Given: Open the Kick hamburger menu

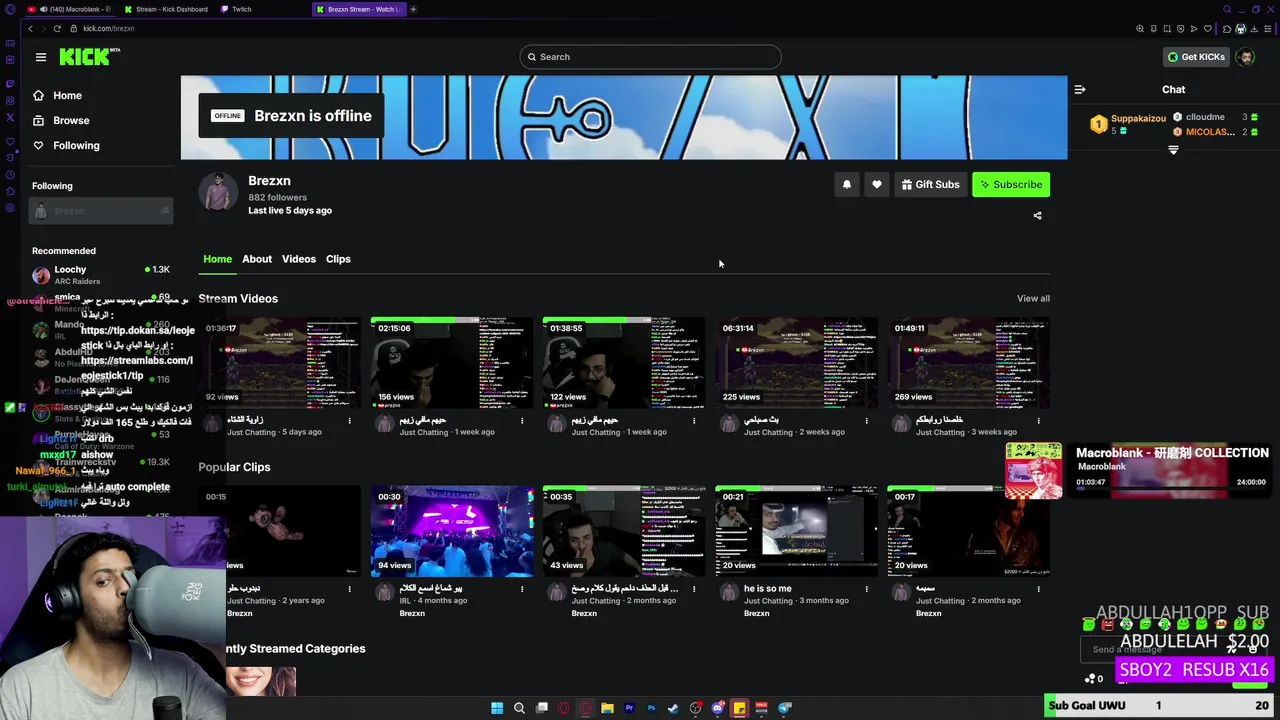Looking at the screenshot, I should point(41,57).
